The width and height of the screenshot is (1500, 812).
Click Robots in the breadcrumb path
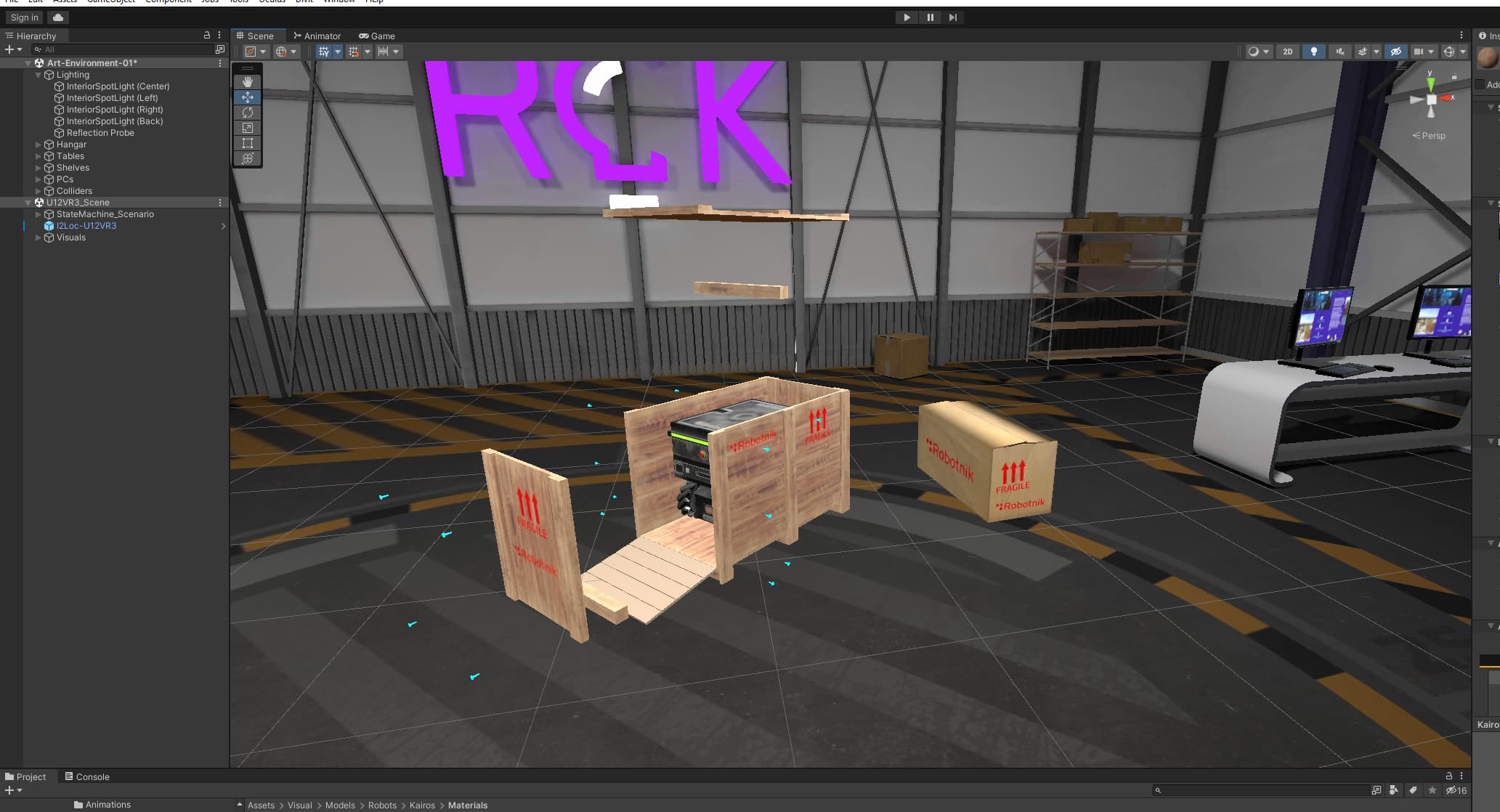point(382,805)
